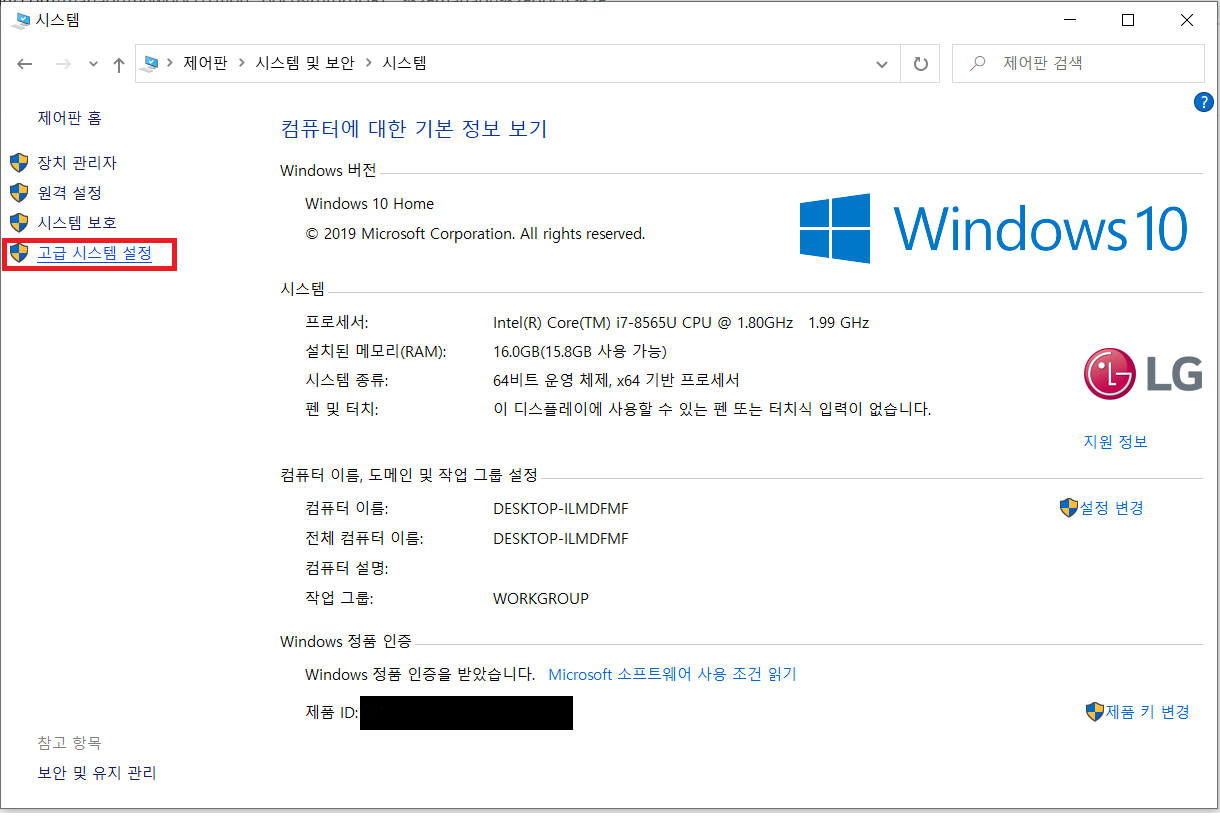Click the Windows 정품 인증을 받았습니다 text
This screenshot has width=1220, height=816.
coord(420,674)
